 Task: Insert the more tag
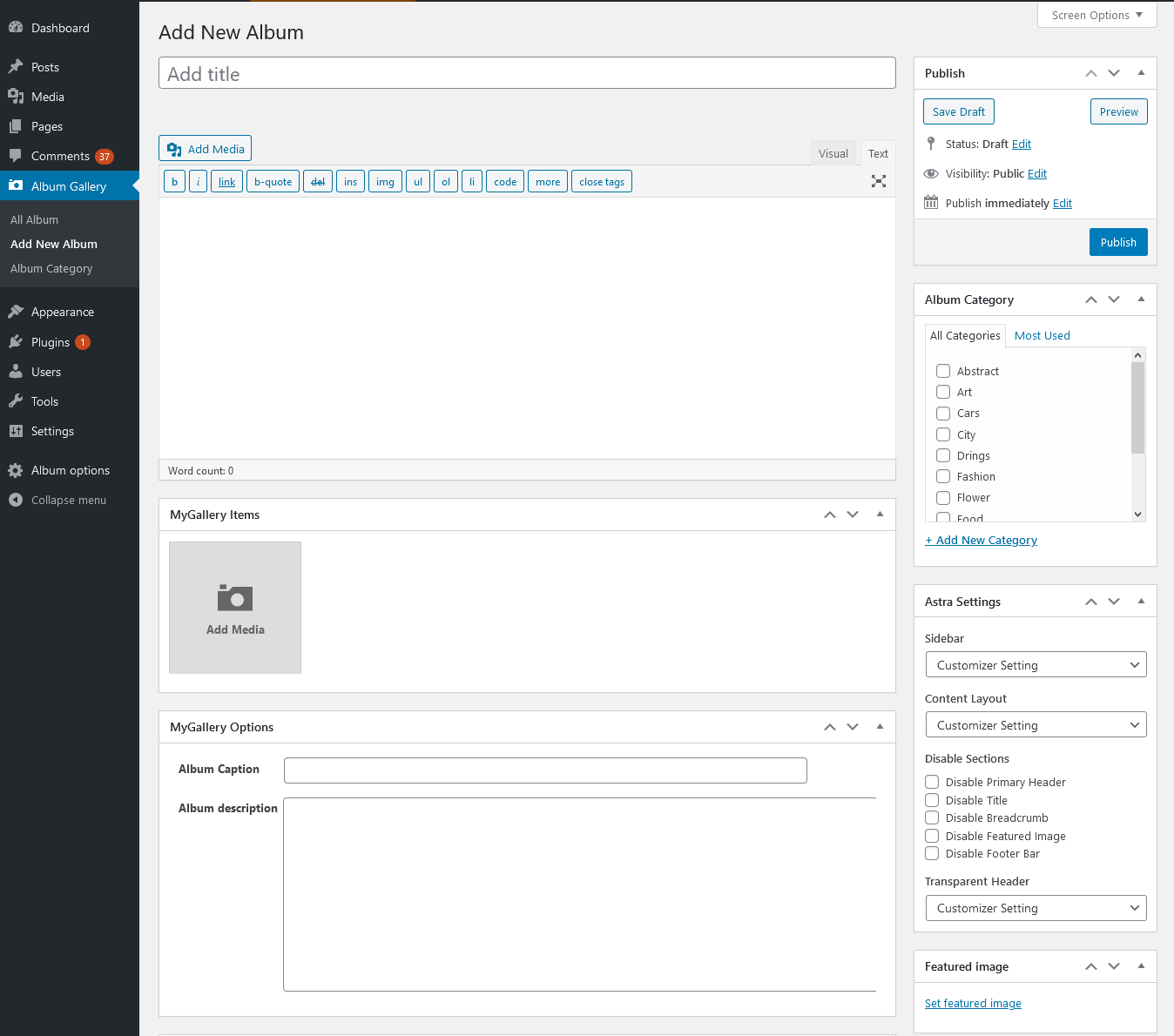(548, 181)
